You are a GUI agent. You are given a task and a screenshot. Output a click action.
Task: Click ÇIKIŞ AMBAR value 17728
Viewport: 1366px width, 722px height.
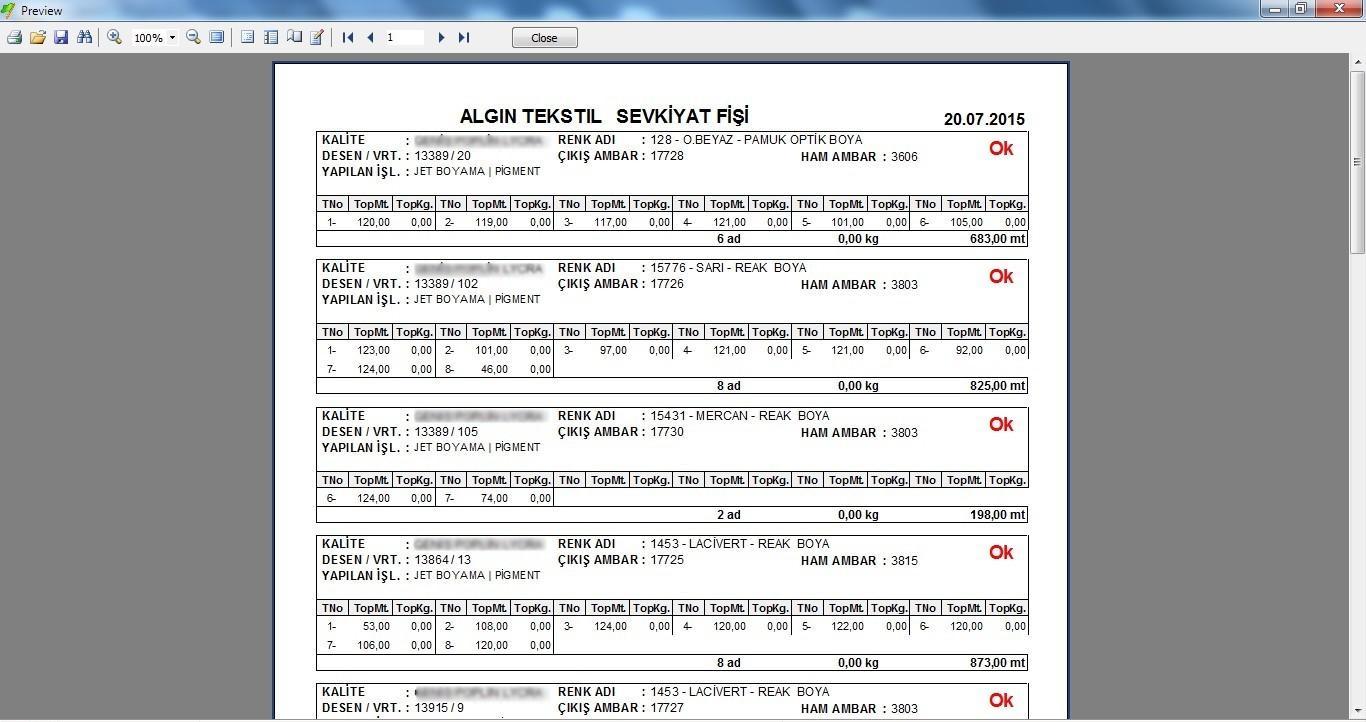point(667,156)
